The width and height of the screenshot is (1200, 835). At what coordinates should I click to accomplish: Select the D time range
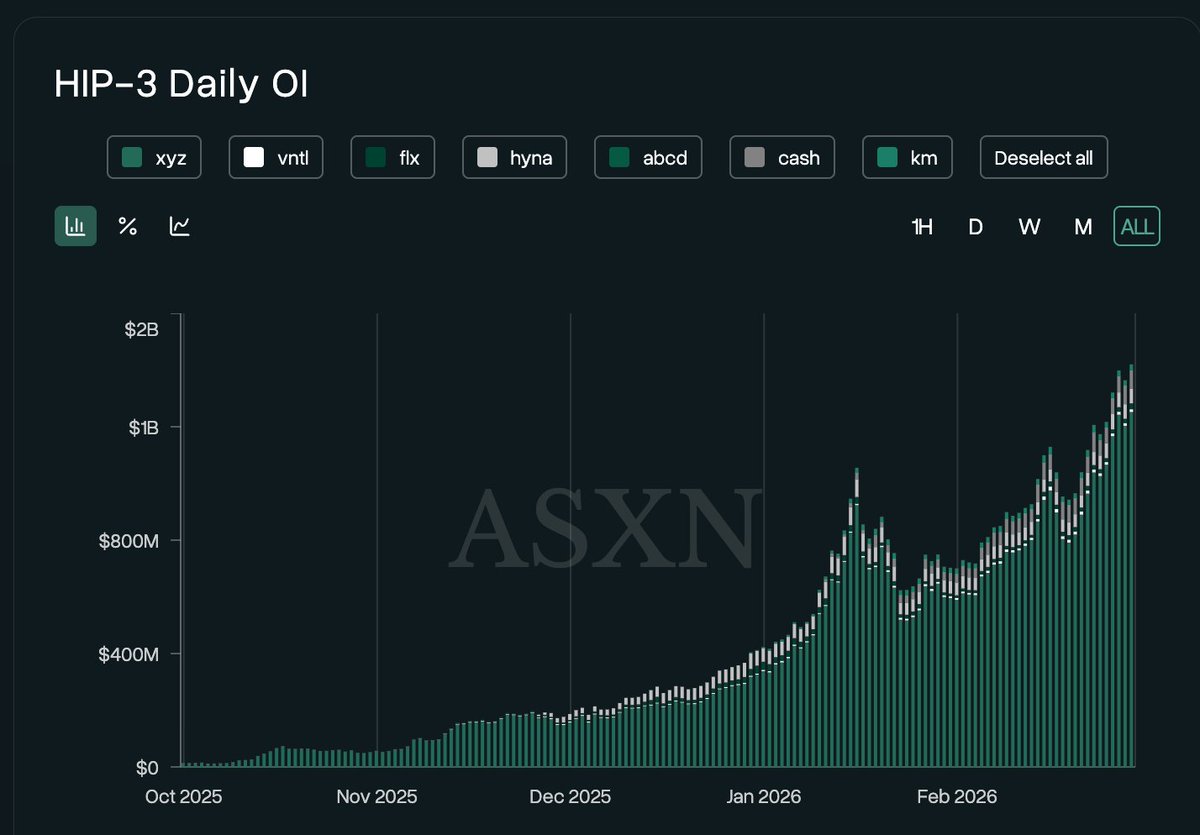[976, 226]
